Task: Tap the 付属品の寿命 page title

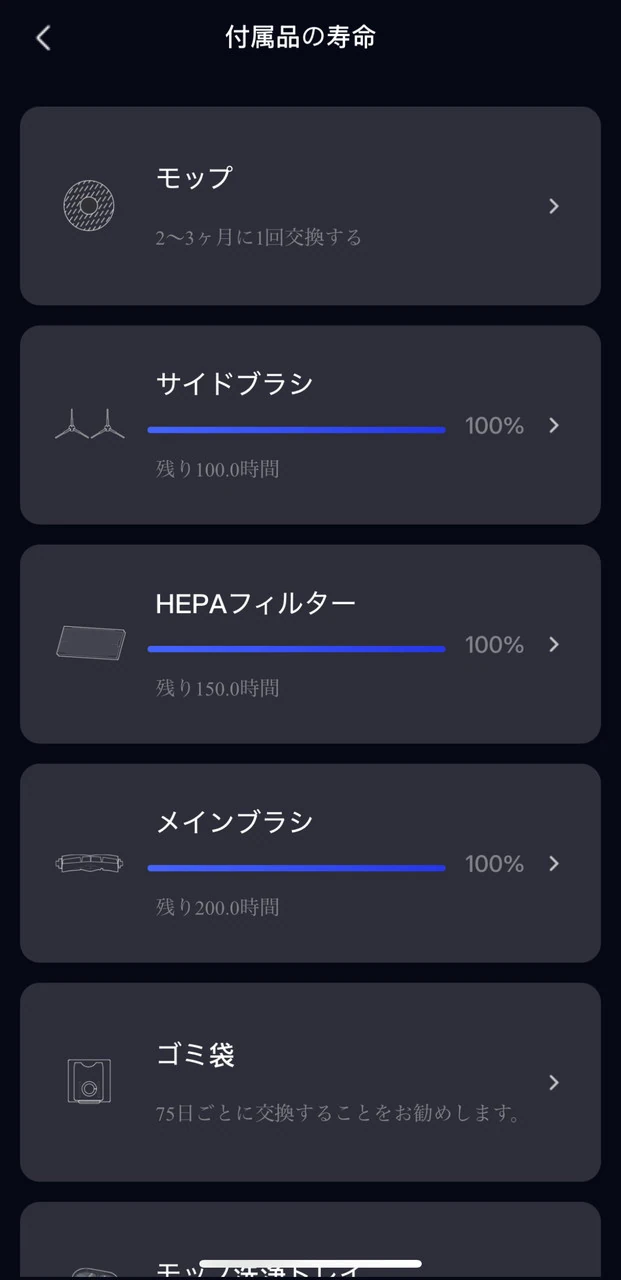Action: 300,38
